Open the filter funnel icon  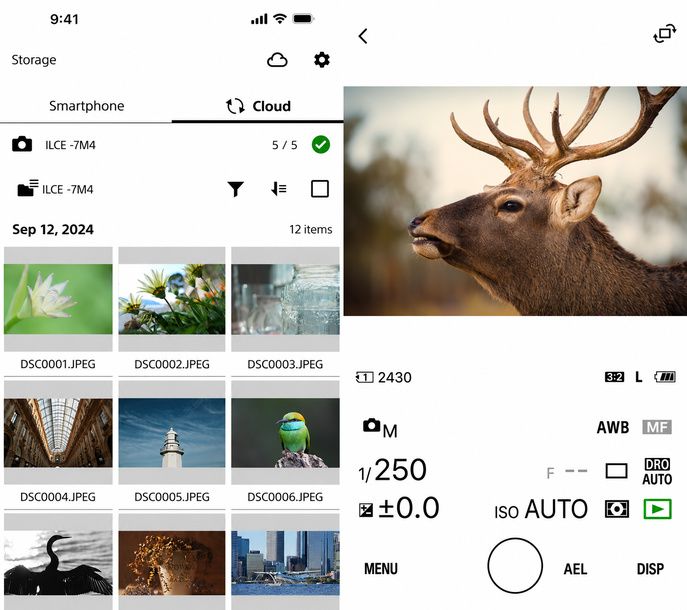coord(235,189)
